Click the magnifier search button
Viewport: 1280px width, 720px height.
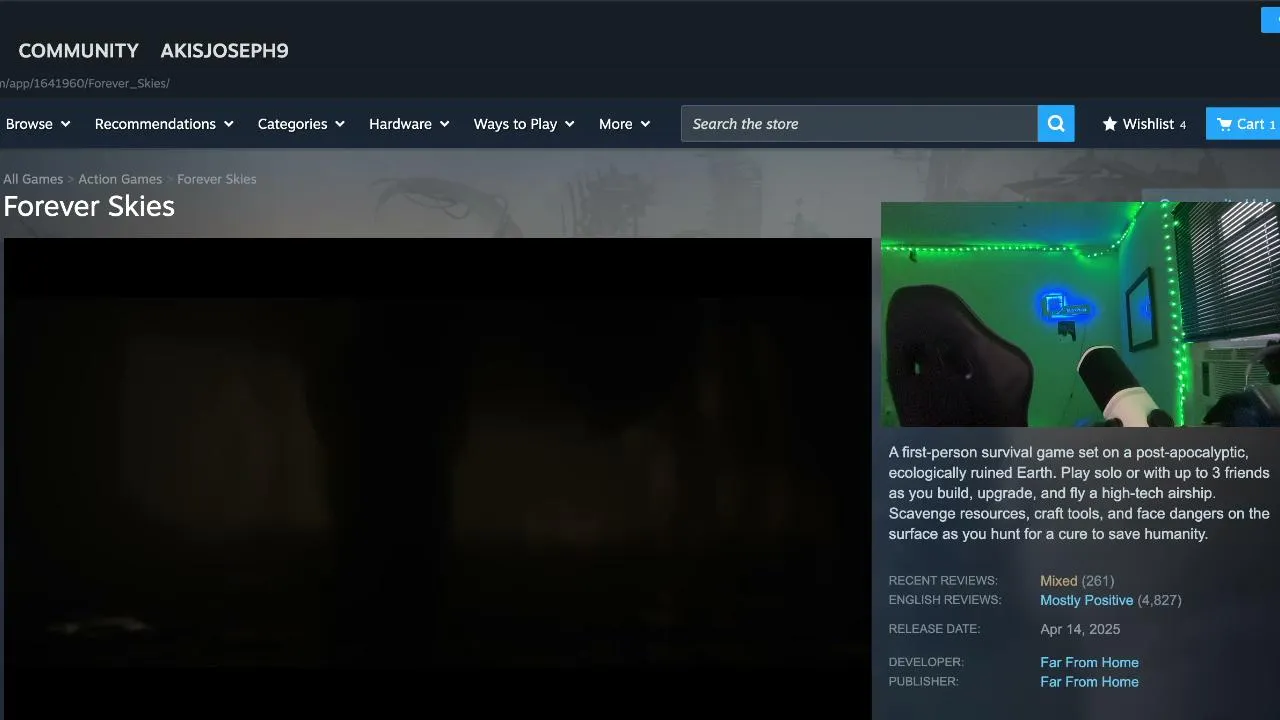(1056, 124)
